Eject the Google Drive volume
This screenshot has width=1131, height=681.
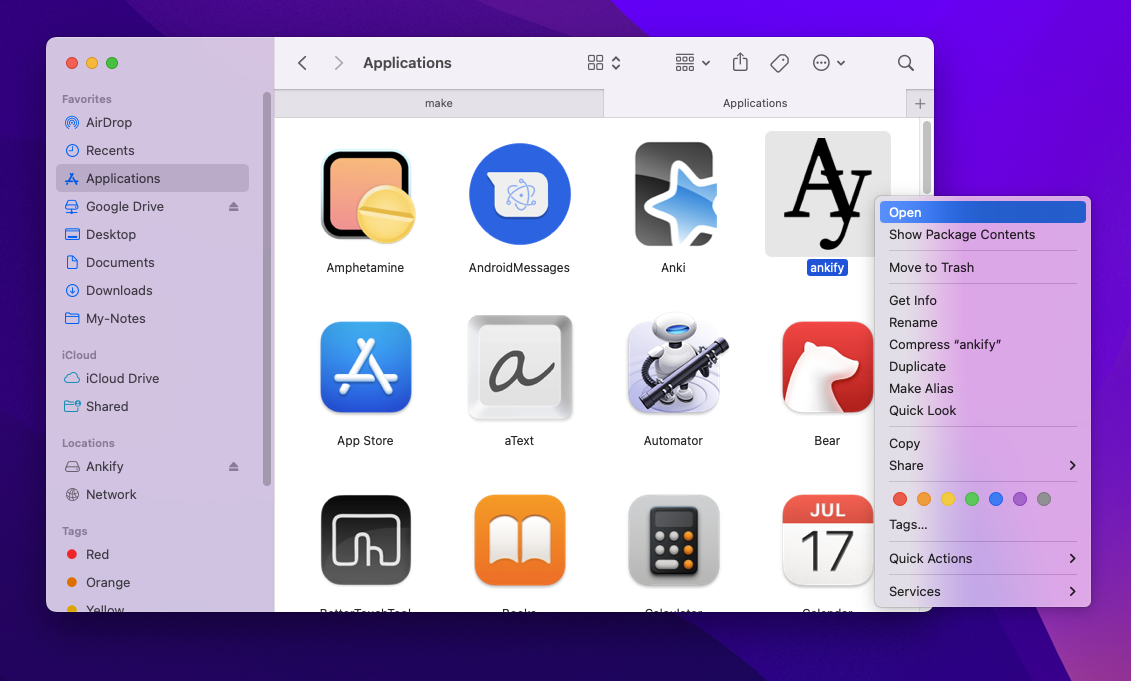click(x=234, y=206)
